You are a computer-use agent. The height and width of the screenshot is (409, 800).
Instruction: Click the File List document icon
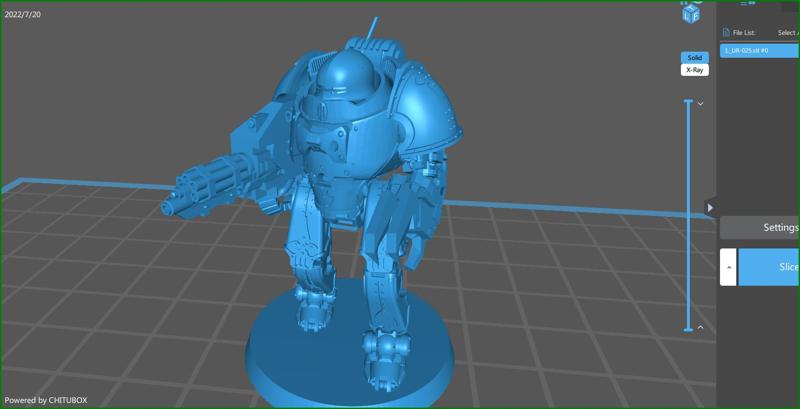[724, 33]
